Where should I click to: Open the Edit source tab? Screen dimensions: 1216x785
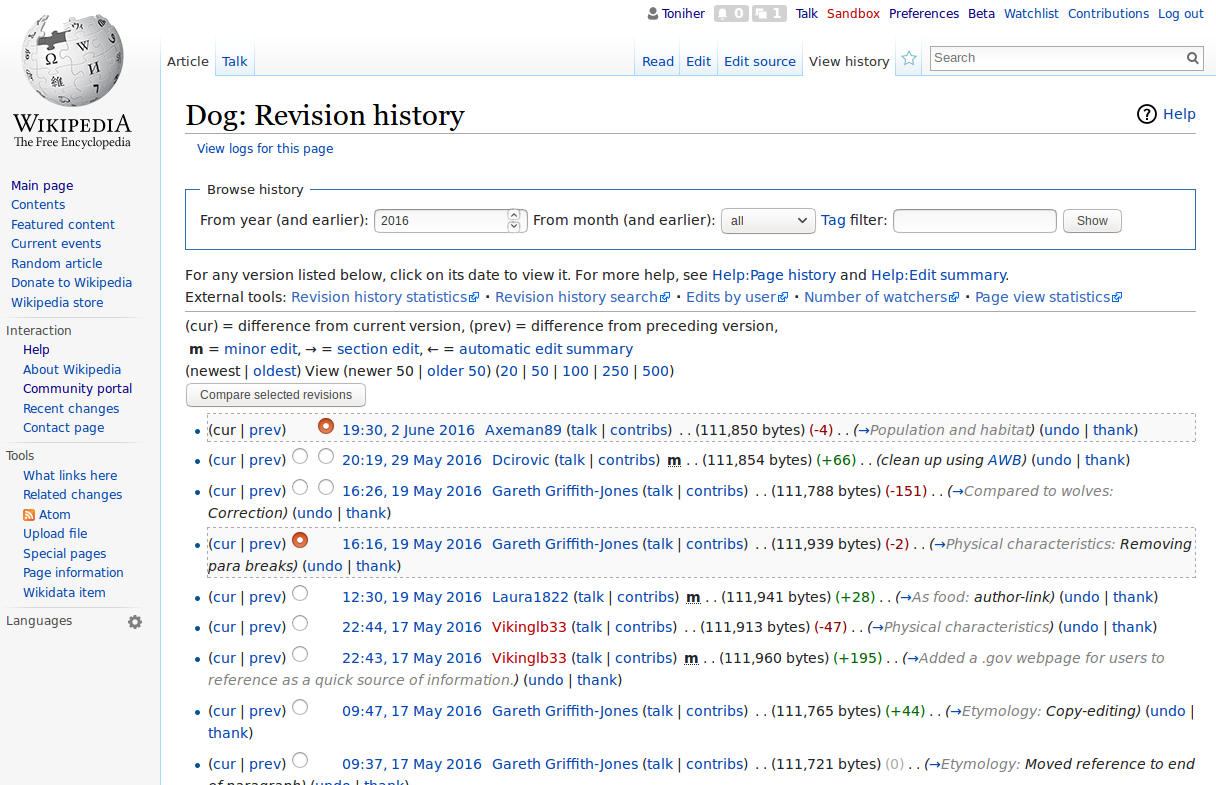point(760,61)
